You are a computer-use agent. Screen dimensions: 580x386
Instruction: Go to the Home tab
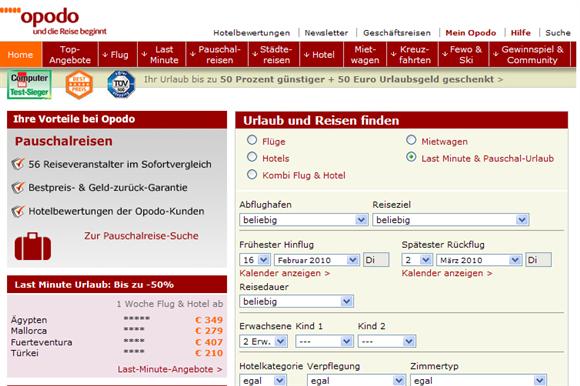point(21,54)
